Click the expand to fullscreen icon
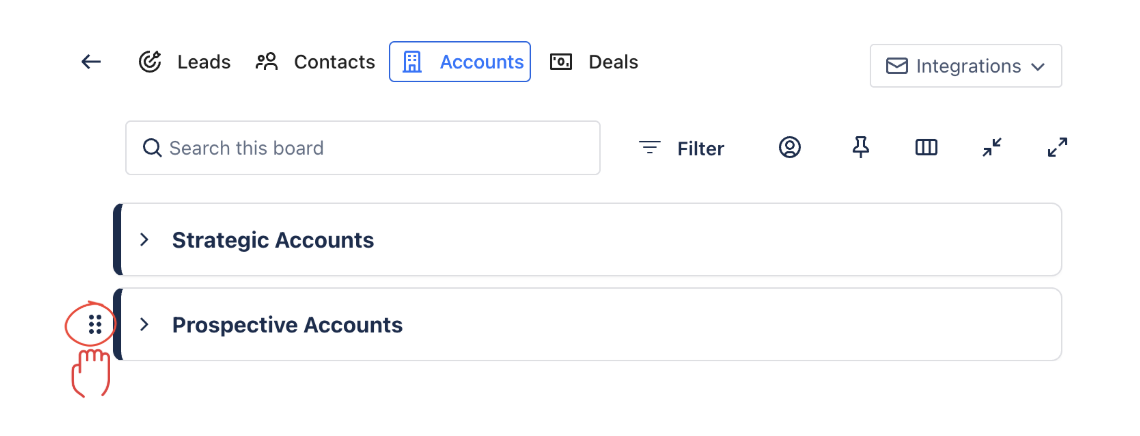1140x436 pixels. pos(1057,148)
